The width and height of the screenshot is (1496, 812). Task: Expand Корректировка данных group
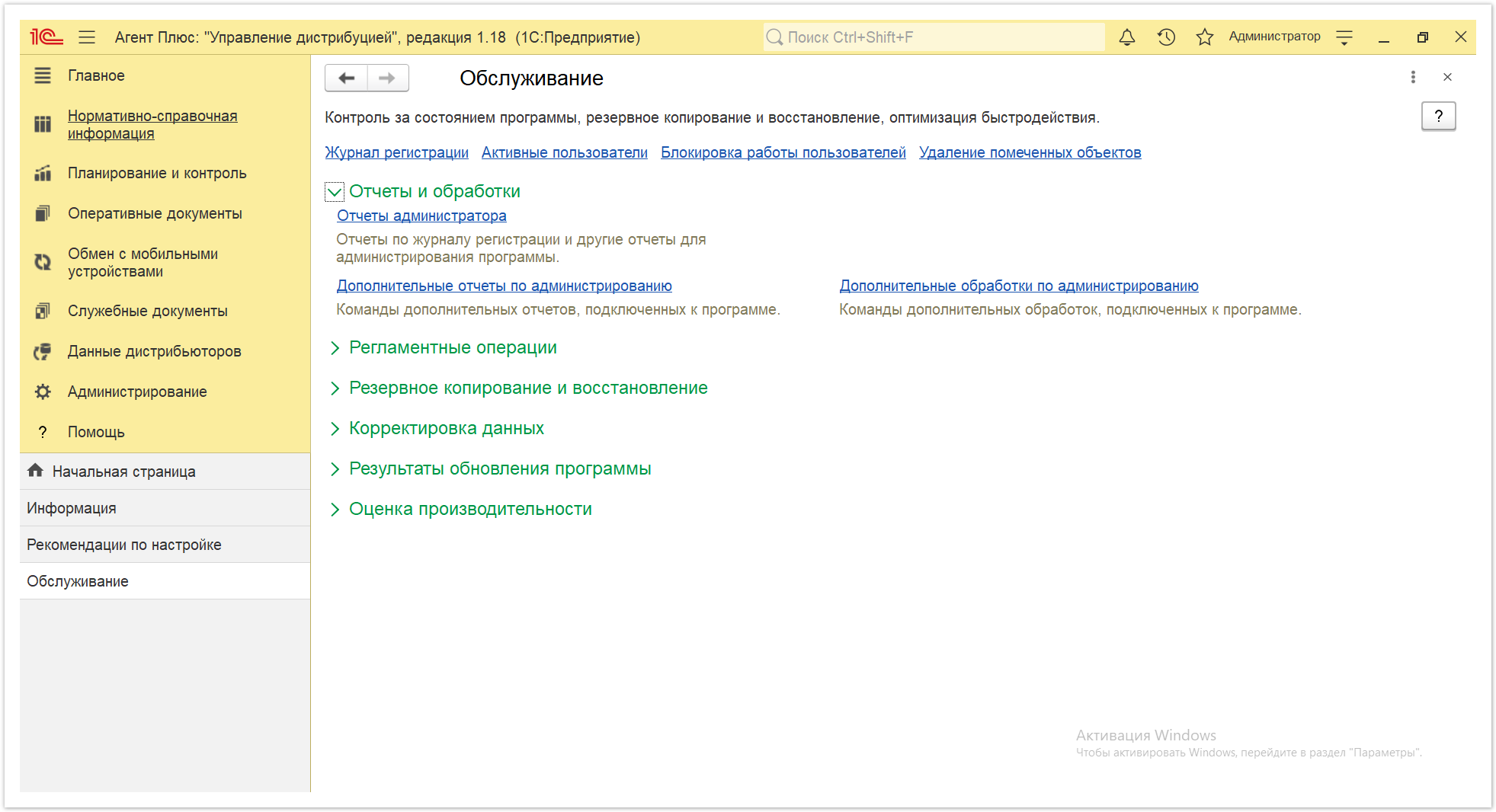point(335,429)
